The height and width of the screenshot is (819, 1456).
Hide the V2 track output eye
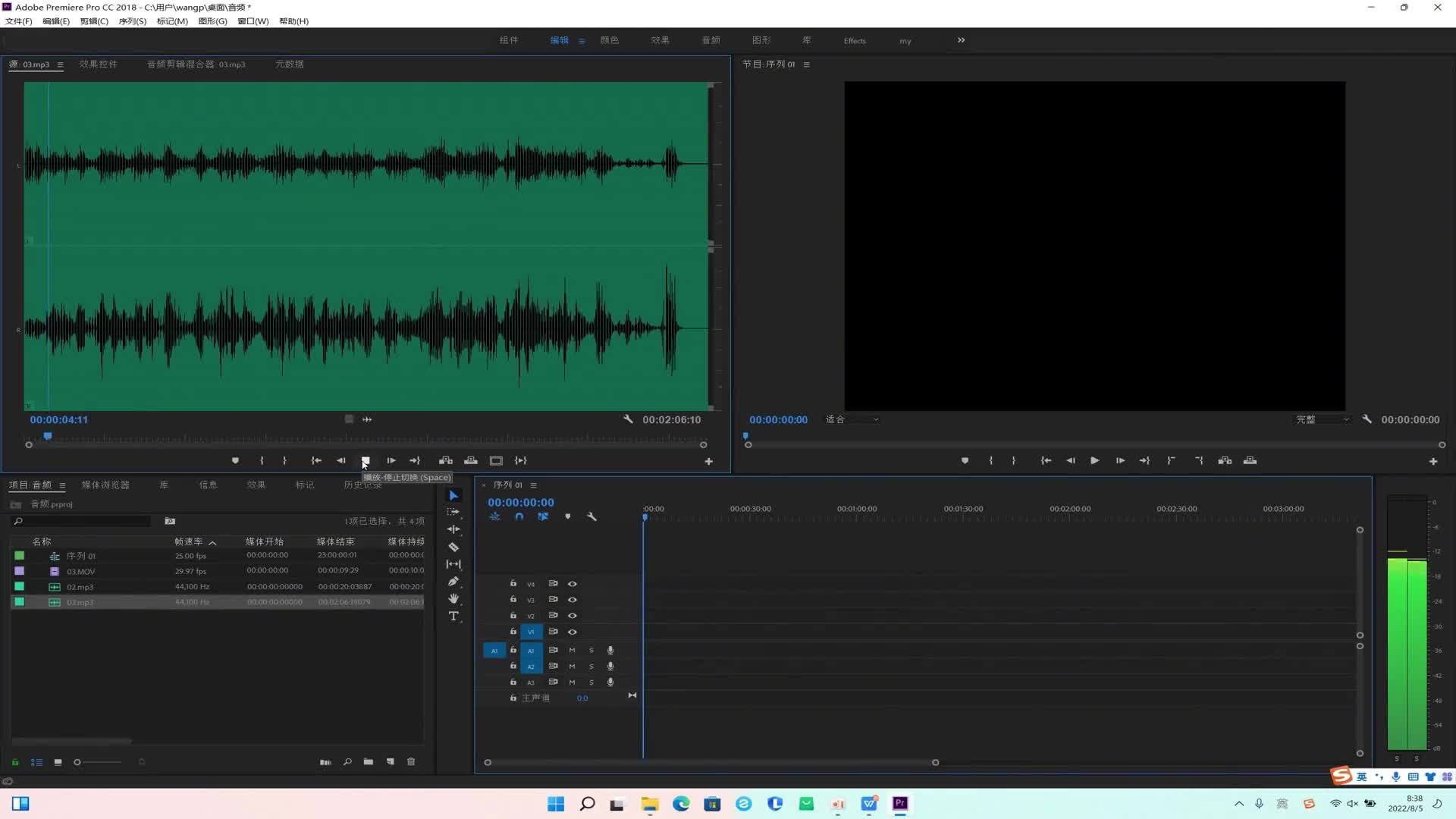click(573, 616)
